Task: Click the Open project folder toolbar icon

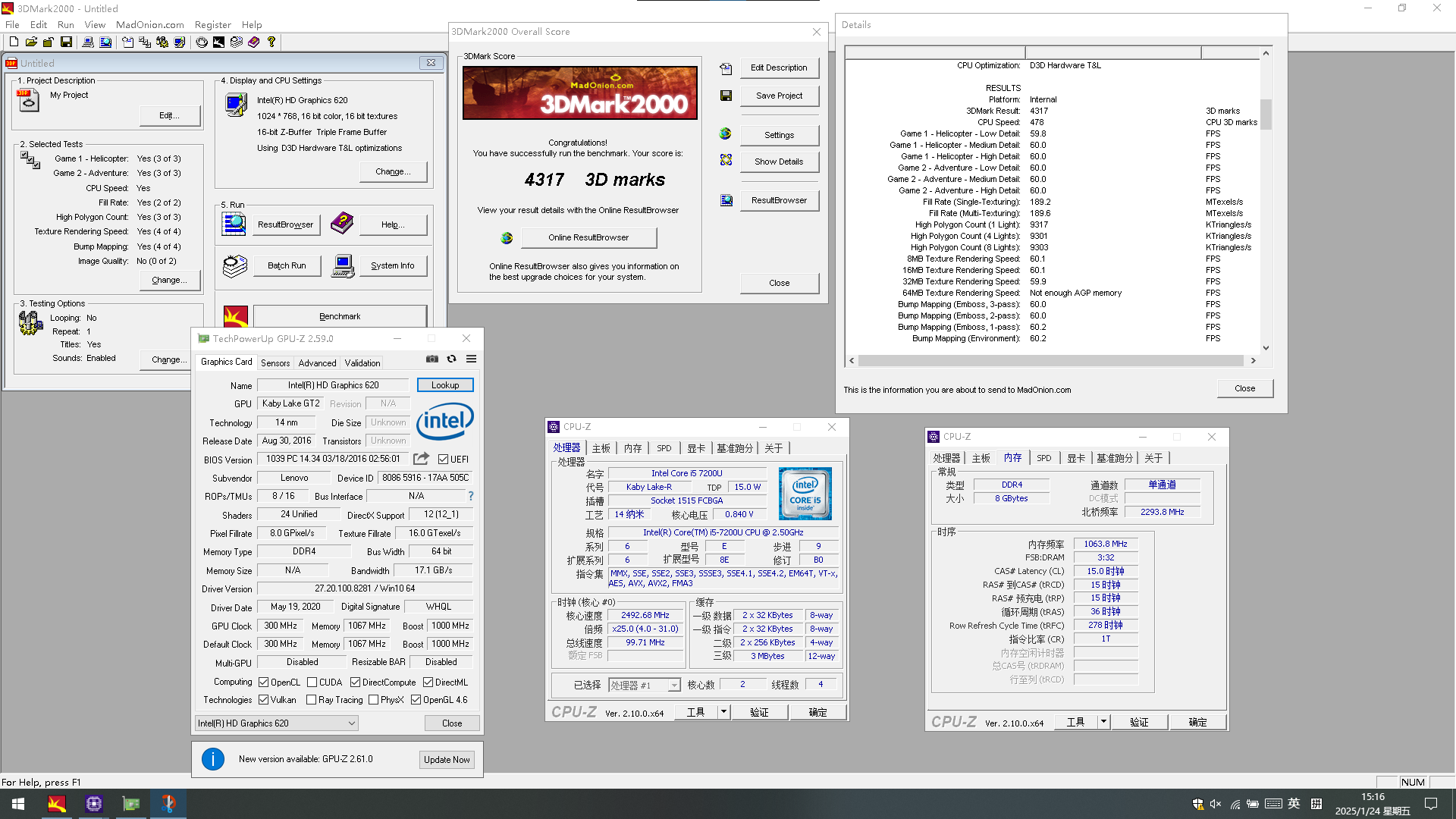Action: tap(31, 42)
